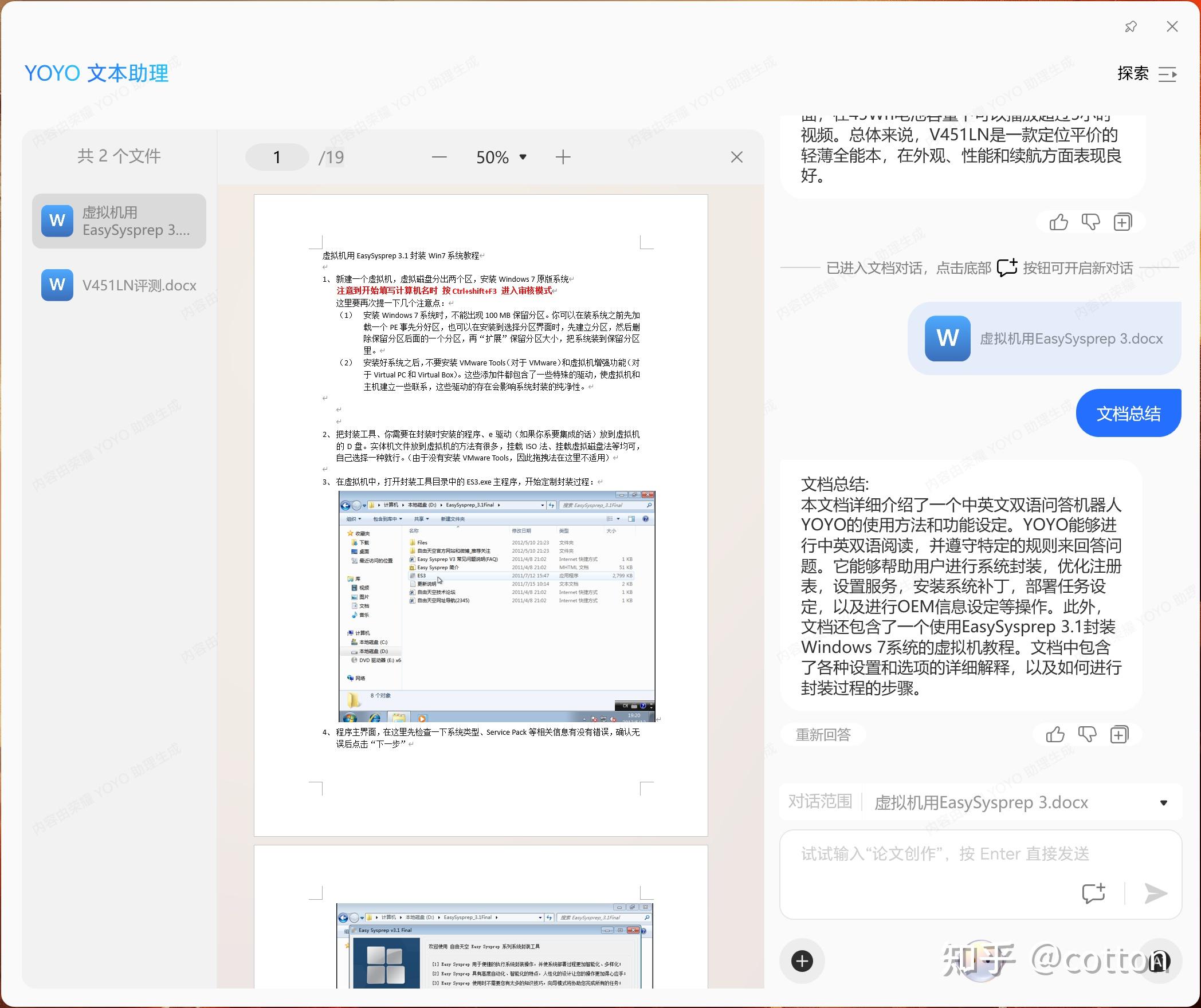Add a file with the plus button
The width and height of the screenshot is (1201, 1008).
pos(802,961)
